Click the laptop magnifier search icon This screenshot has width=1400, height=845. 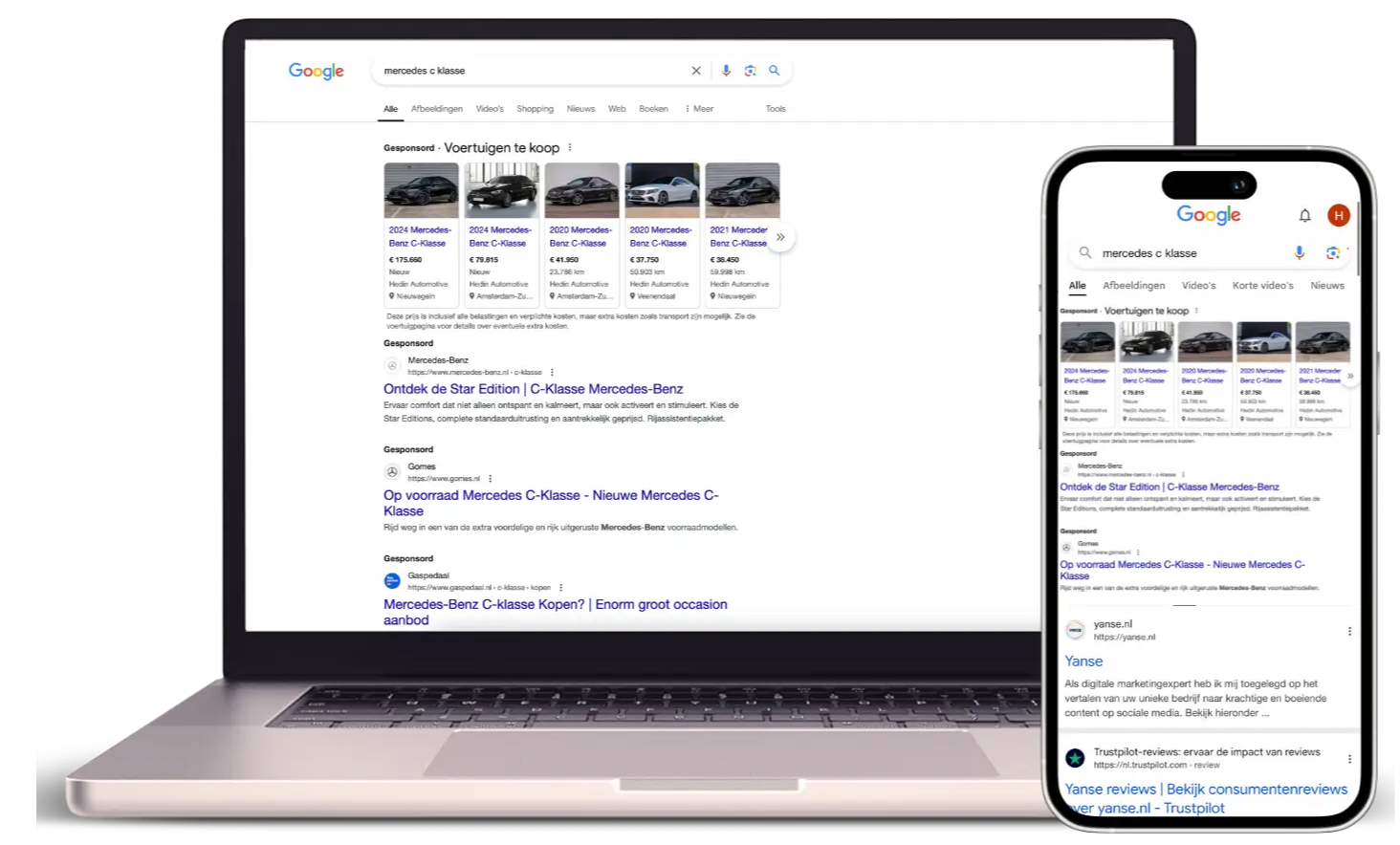tap(775, 71)
